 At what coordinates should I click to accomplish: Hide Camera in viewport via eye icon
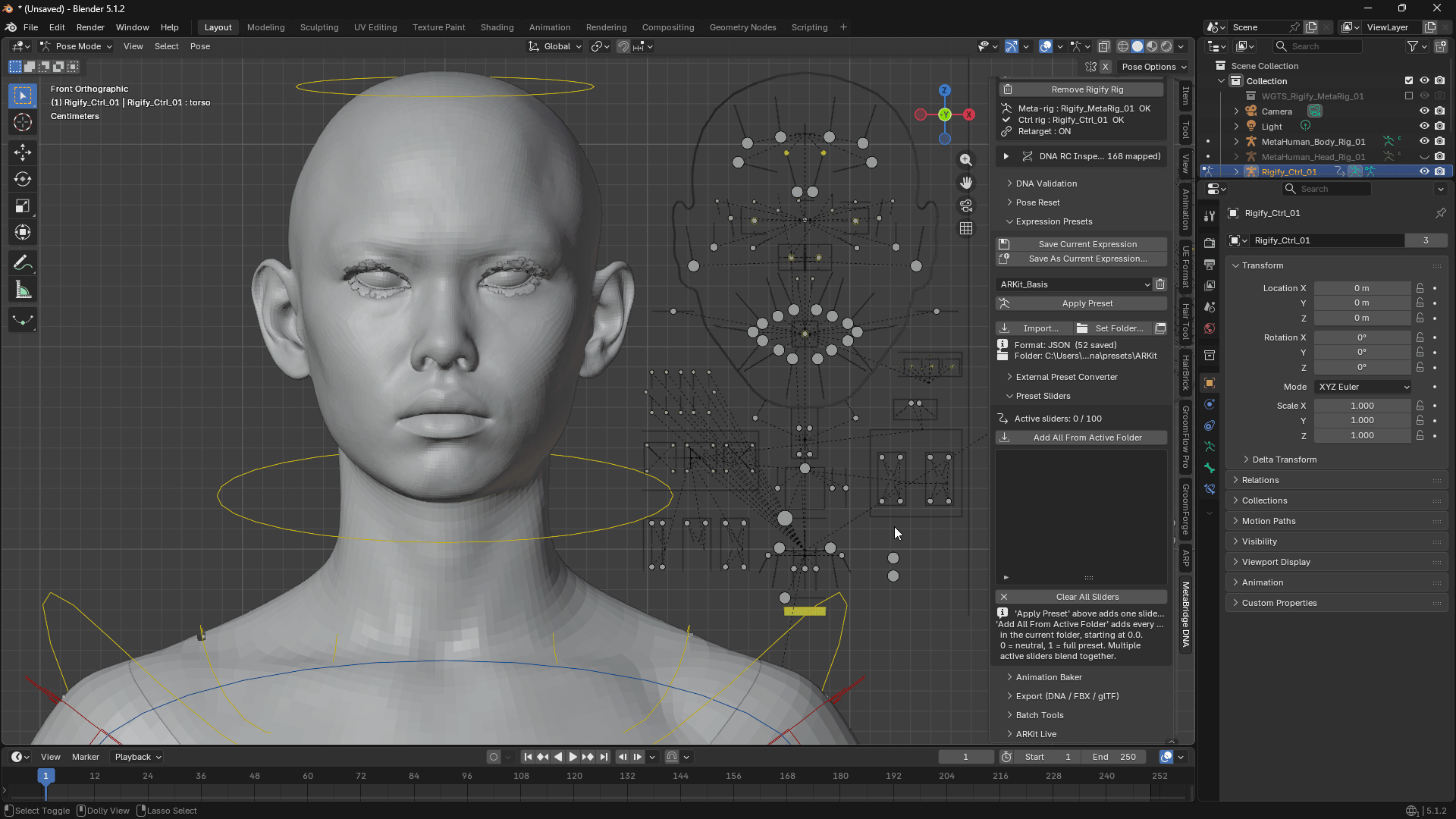(x=1424, y=111)
